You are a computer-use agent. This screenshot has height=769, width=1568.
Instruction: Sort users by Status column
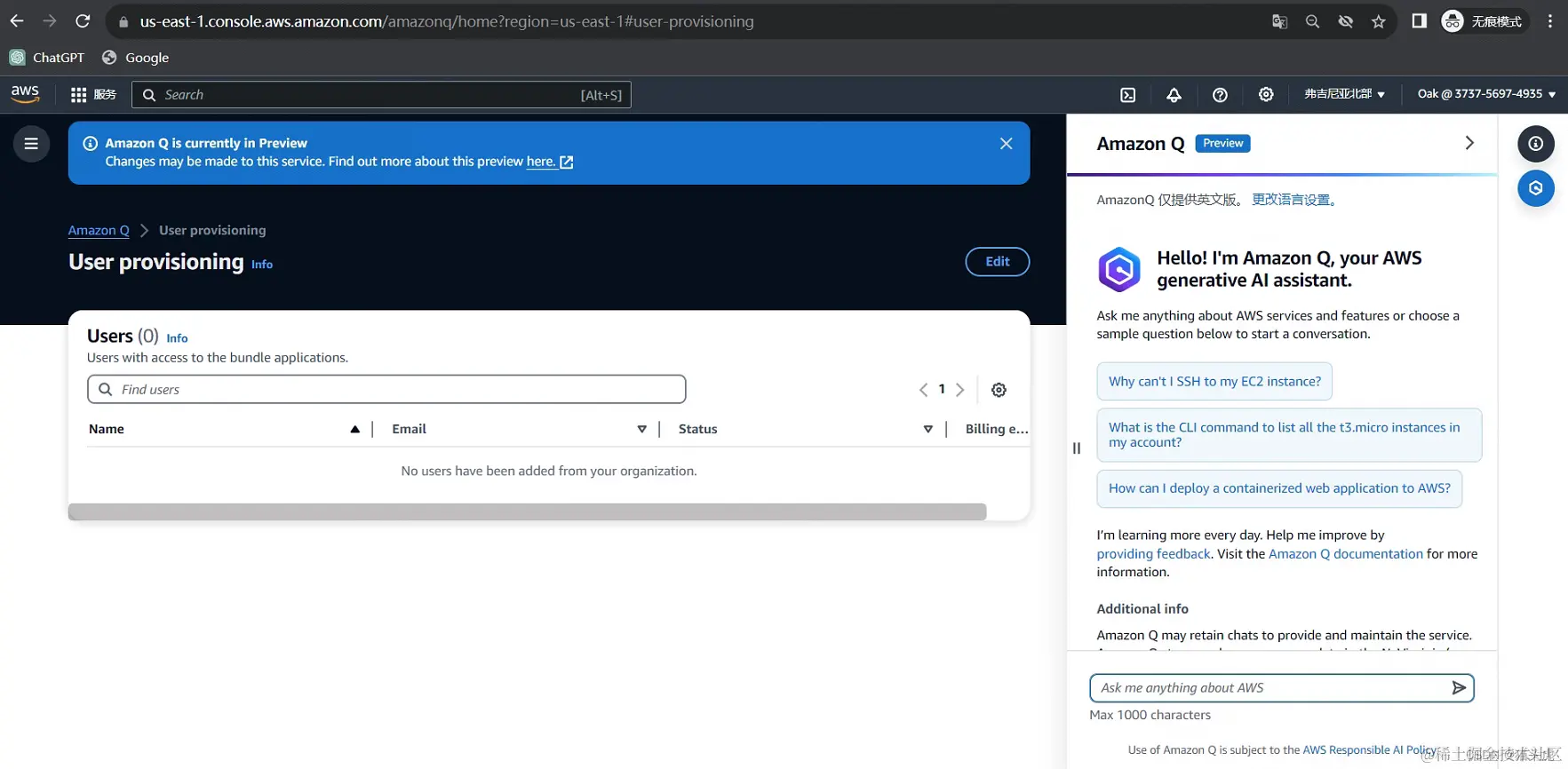click(805, 429)
